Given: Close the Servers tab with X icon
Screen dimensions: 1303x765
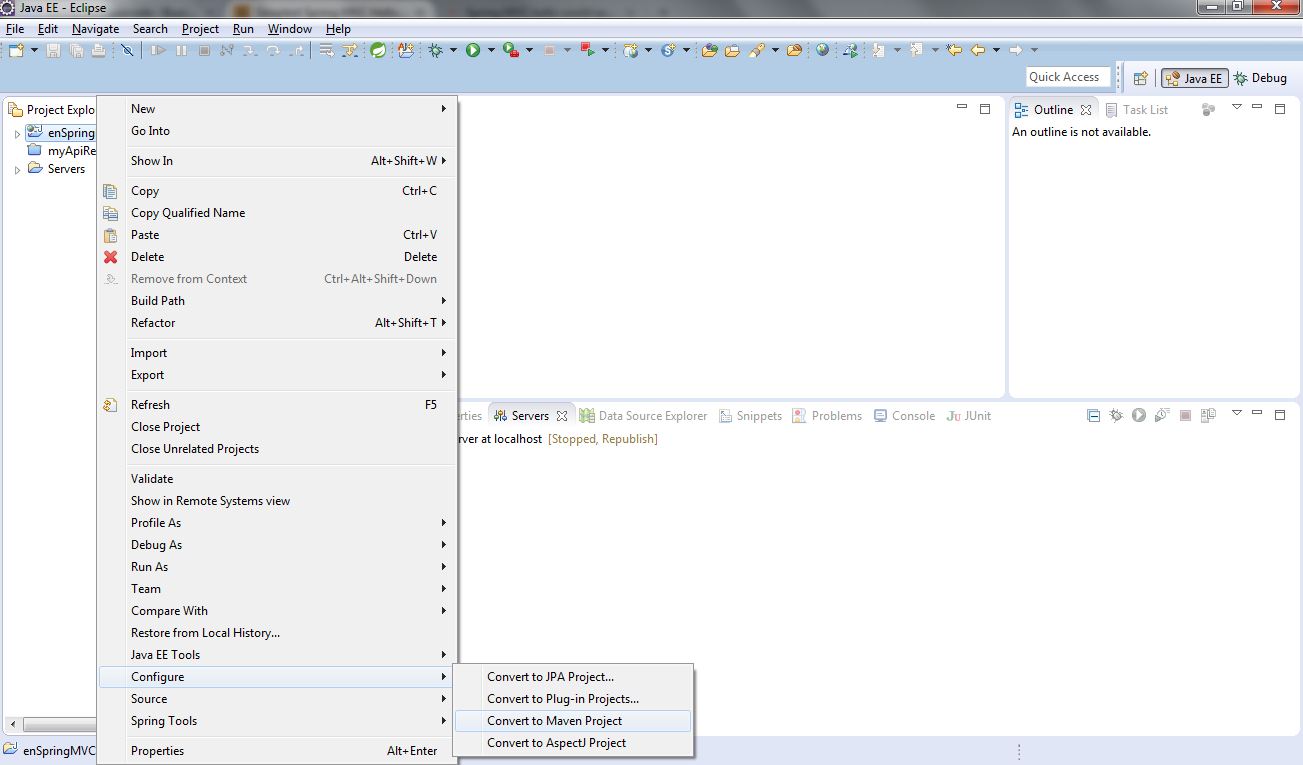Looking at the screenshot, I should (x=562, y=416).
